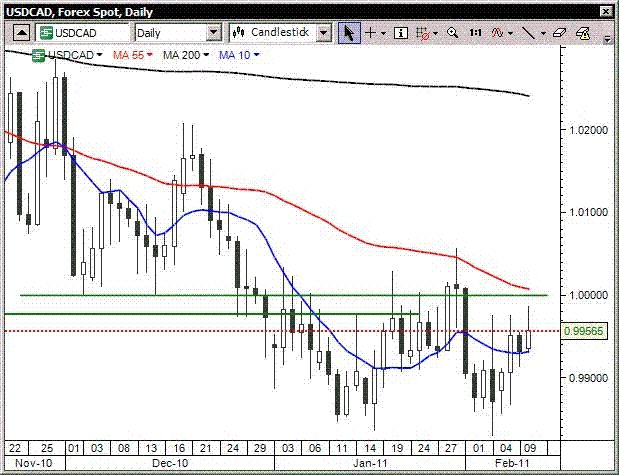Select the arrow pointer tool
The image size is (619, 475).
[x=349, y=32]
